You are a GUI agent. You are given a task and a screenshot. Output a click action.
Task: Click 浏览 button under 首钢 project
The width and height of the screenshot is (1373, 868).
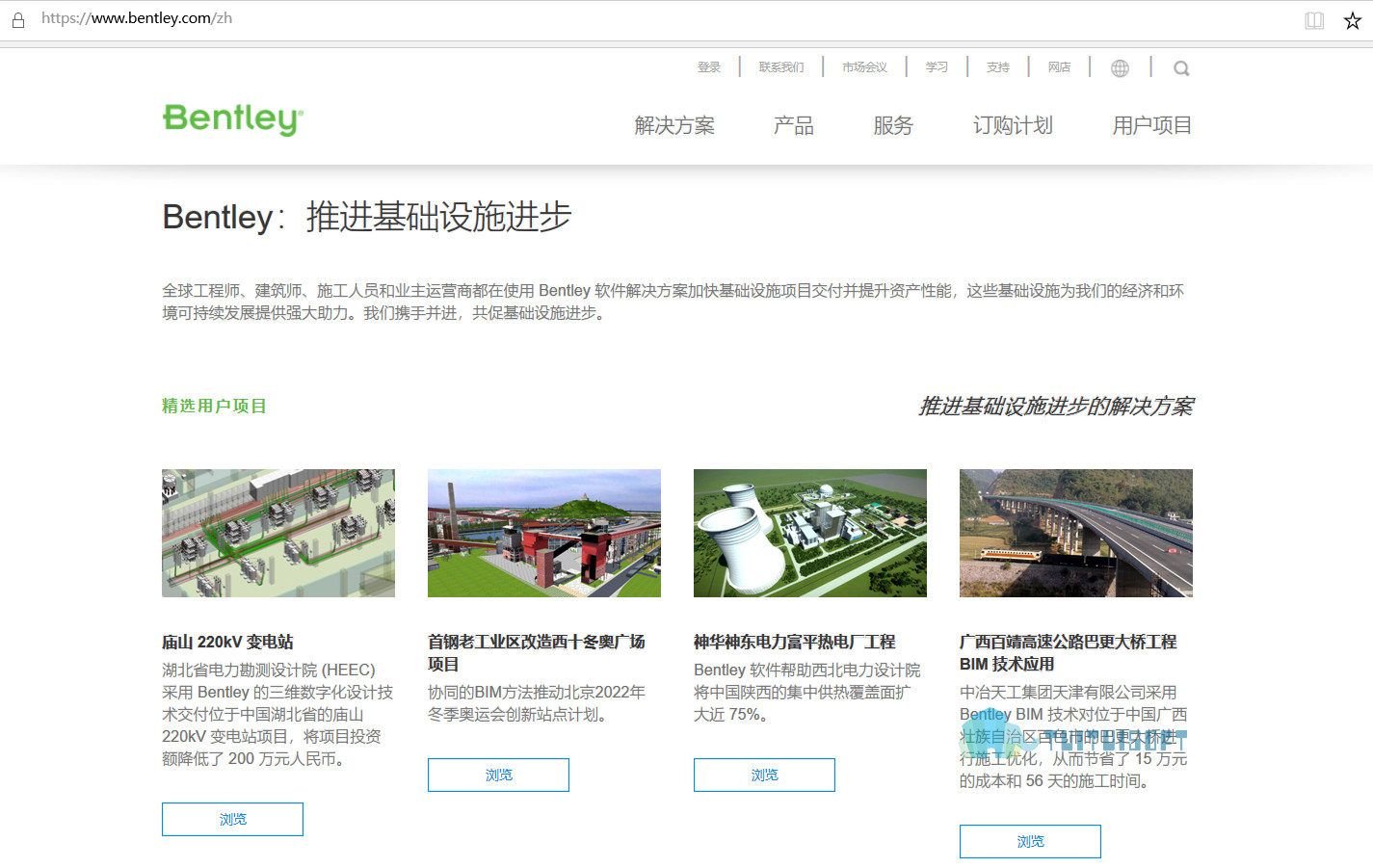pyautogui.click(x=498, y=775)
